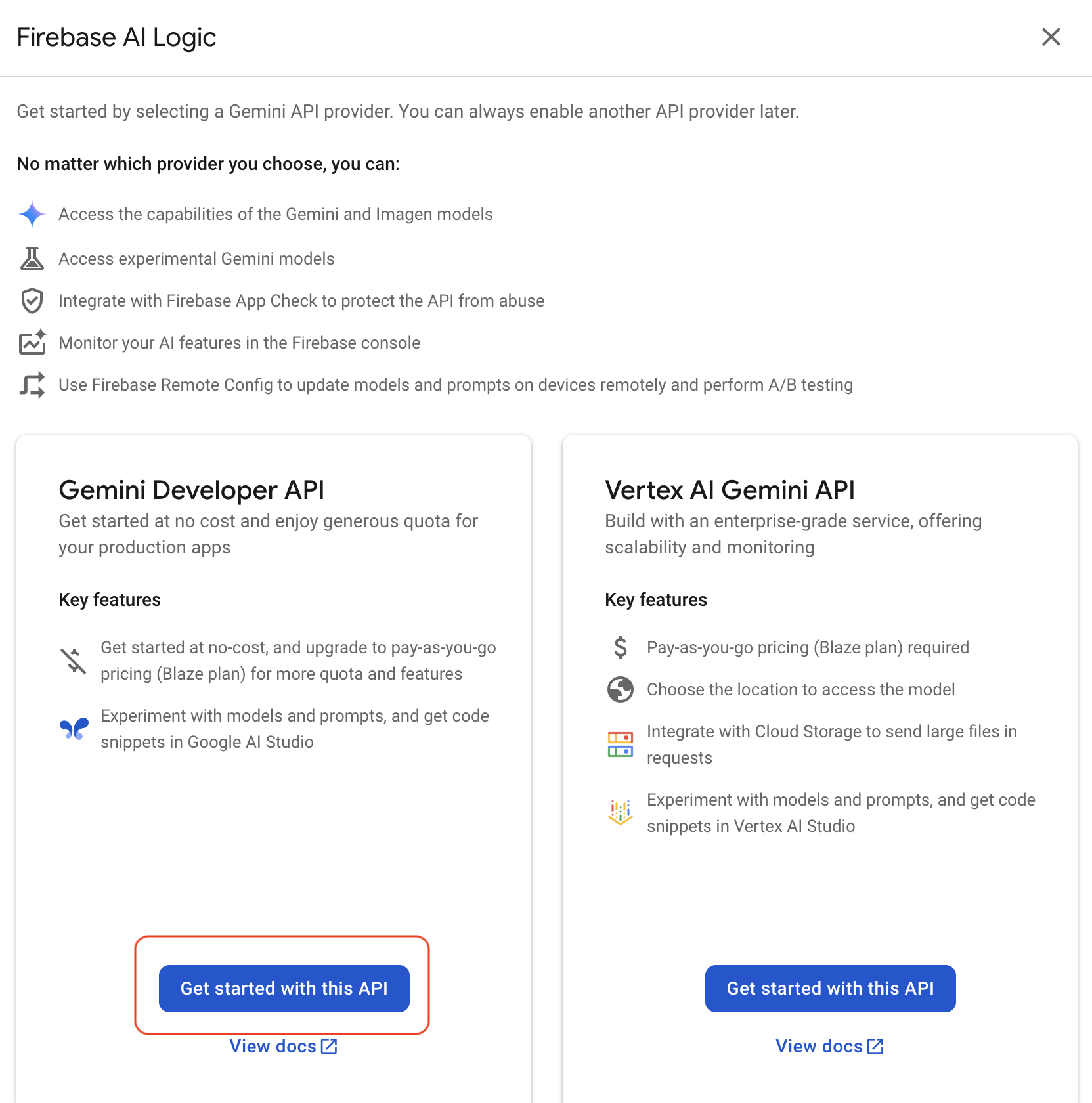Image resolution: width=1092 pixels, height=1103 pixels.
Task: Select the Vertex AI Gemini API card heading
Action: point(730,490)
